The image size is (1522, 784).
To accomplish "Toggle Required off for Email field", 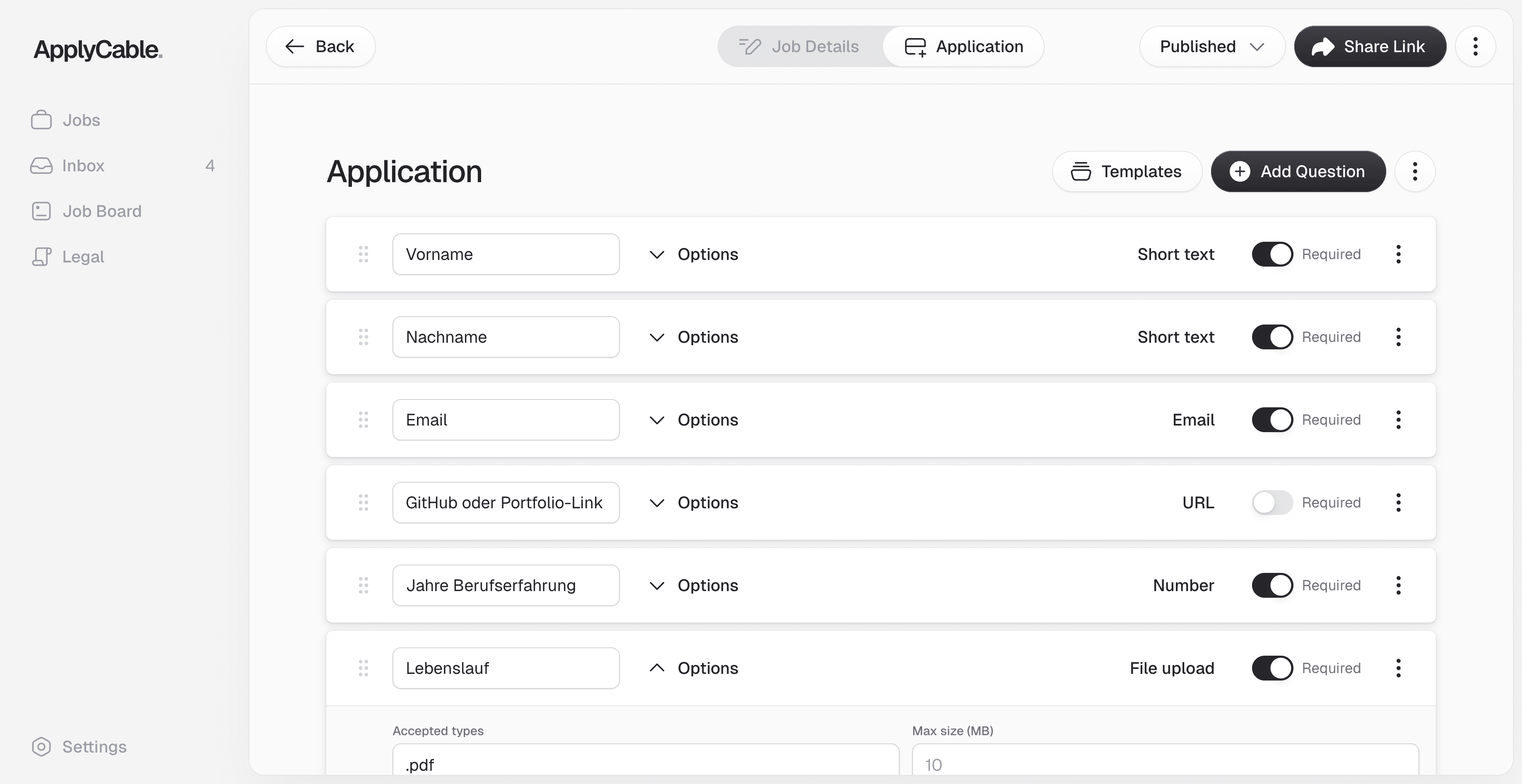I will tap(1272, 419).
